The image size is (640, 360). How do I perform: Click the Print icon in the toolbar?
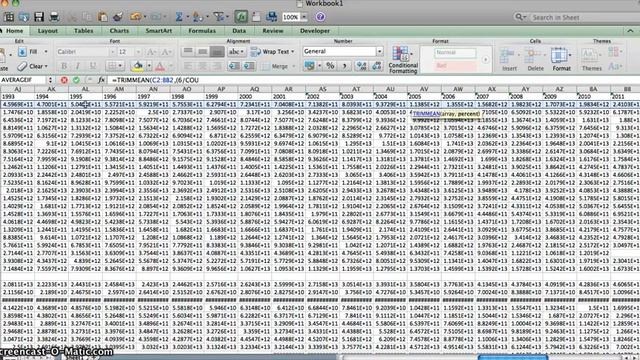[x=54, y=17]
